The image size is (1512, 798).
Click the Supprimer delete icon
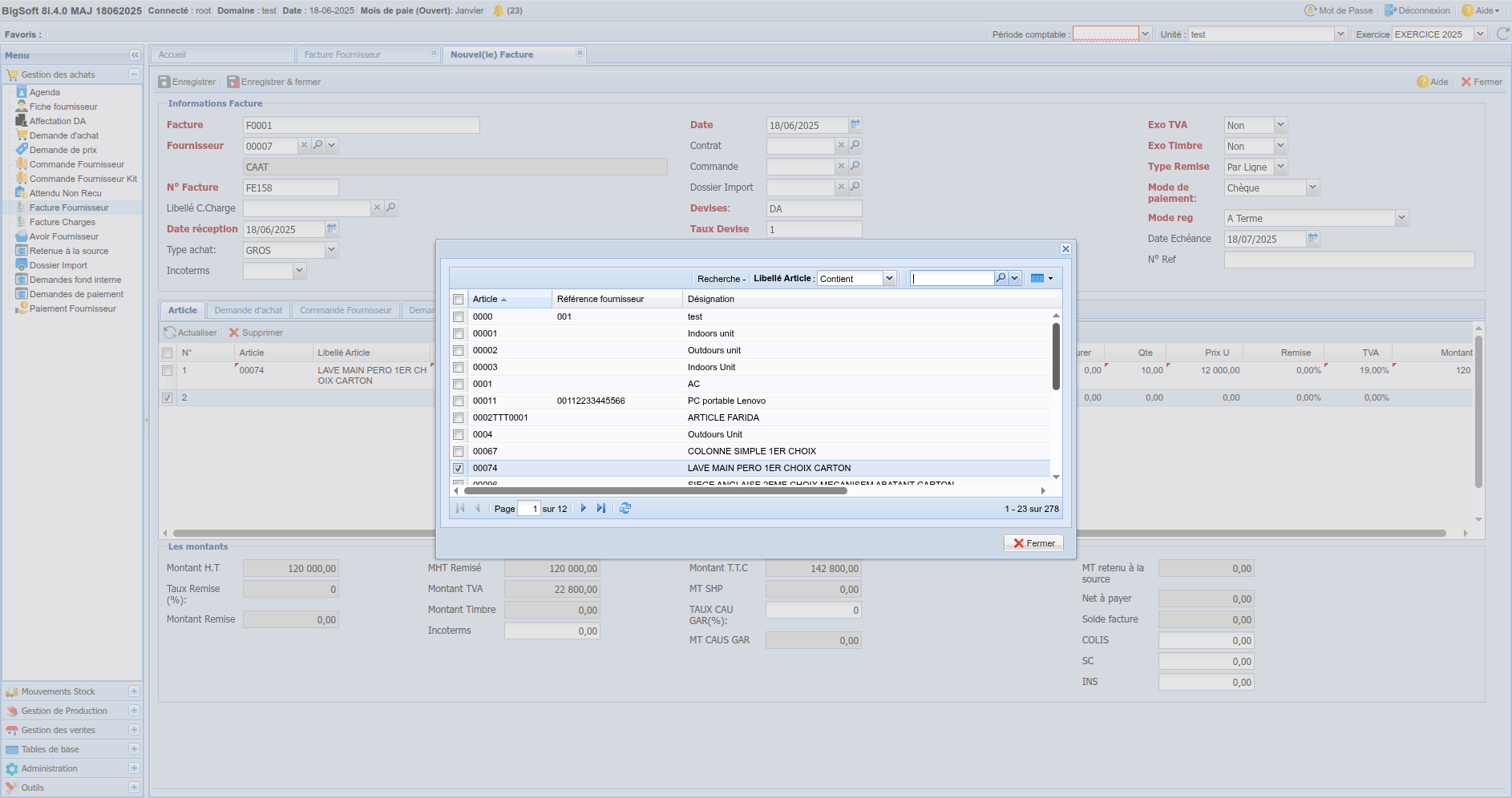pos(234,332)
